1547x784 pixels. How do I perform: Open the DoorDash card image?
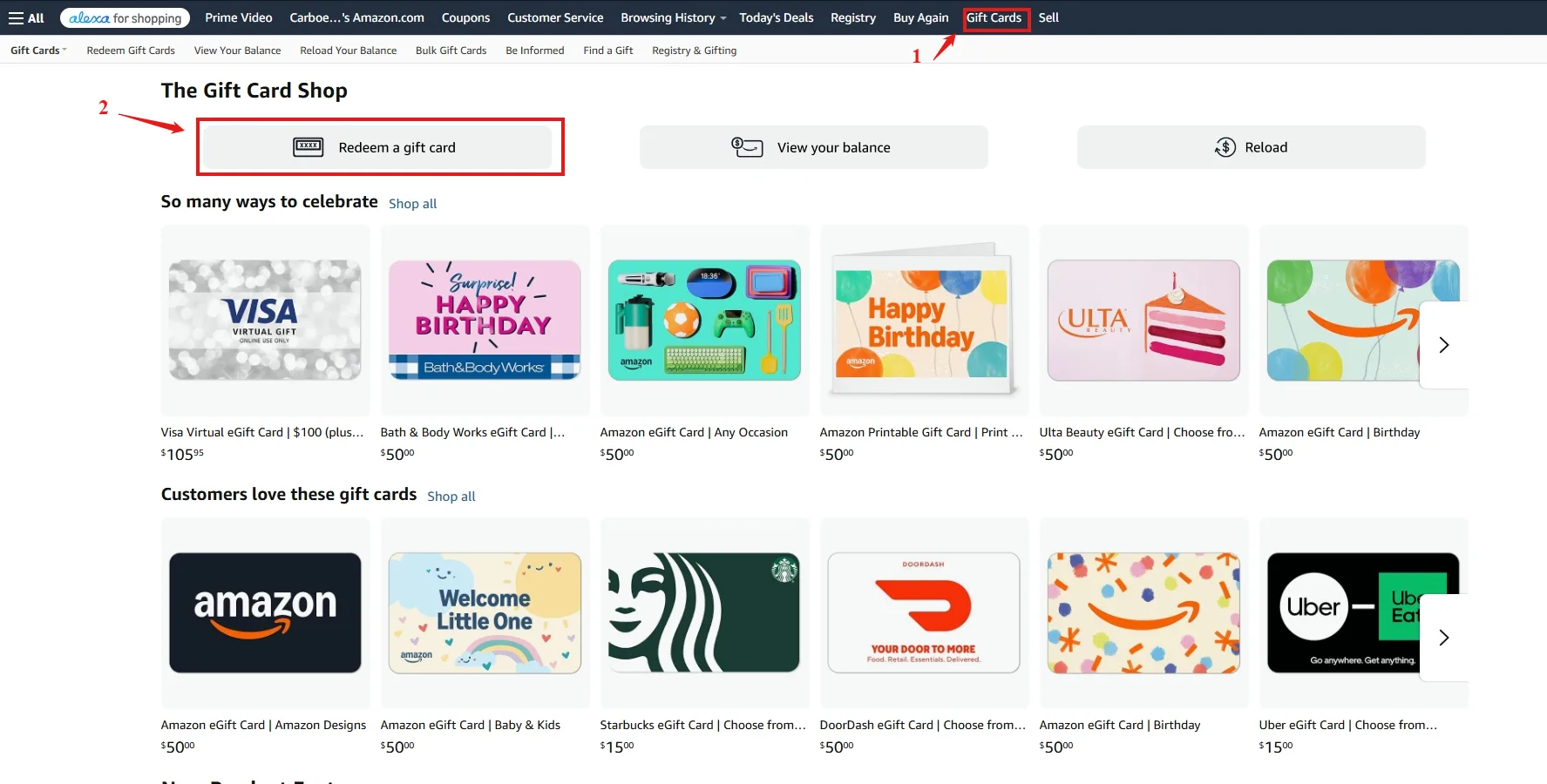click(924, 612)
